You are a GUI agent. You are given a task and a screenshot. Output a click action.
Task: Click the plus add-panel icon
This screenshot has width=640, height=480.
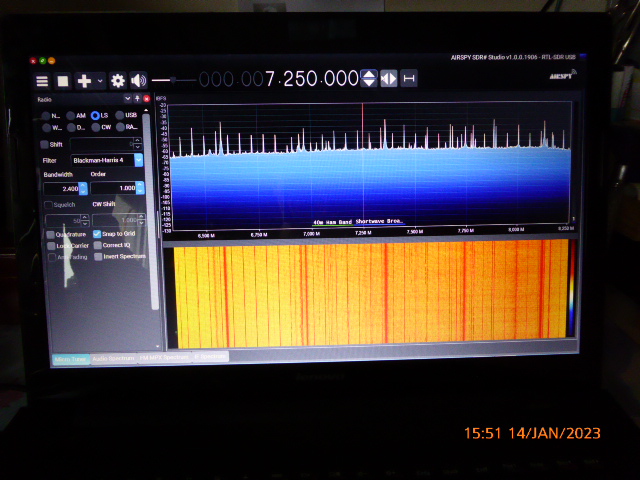coord(84,81)
